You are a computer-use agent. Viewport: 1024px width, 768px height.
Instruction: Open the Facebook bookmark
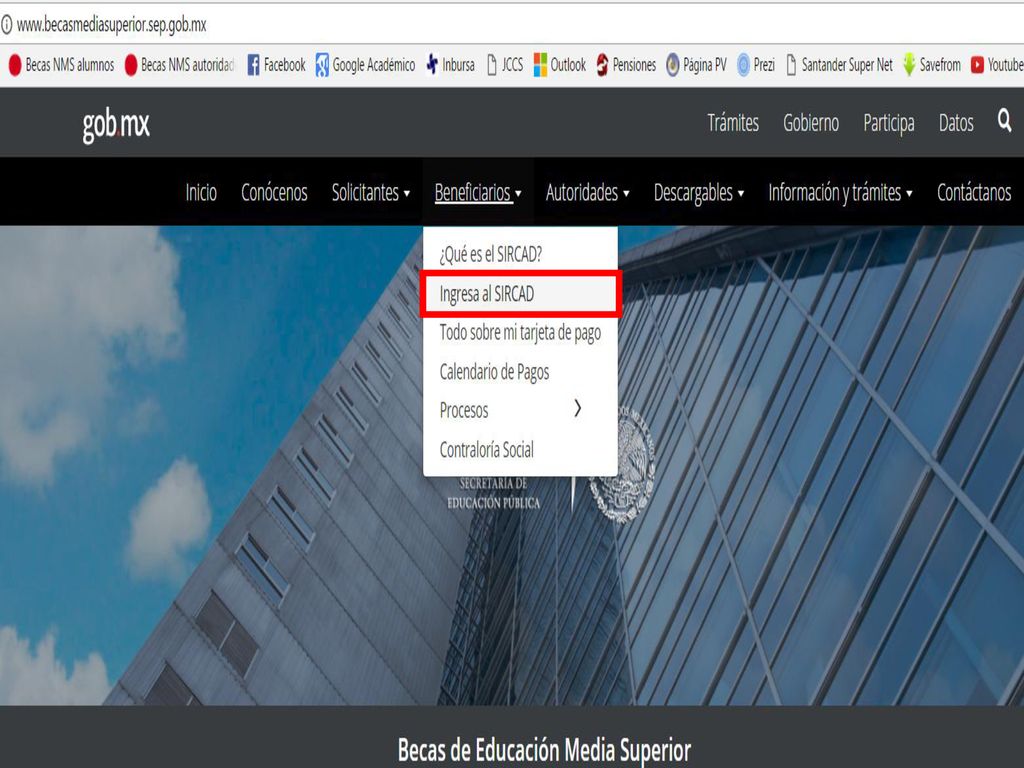276,65
